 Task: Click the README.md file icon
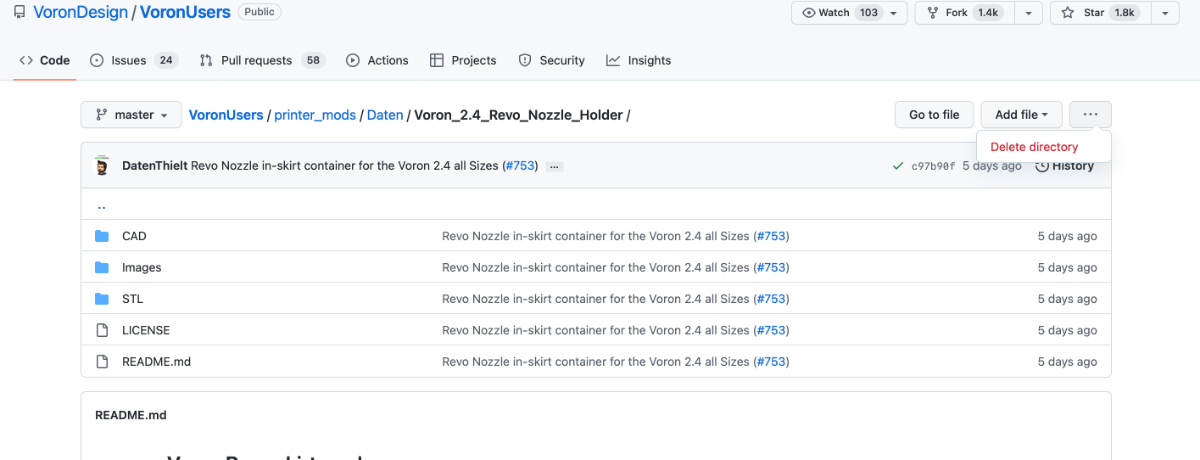(101, 361)
